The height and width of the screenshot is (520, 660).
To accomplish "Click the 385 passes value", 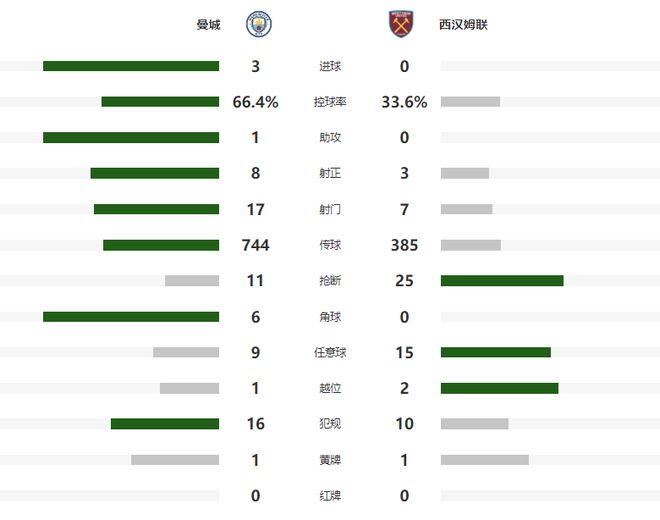I will point(404,245).
